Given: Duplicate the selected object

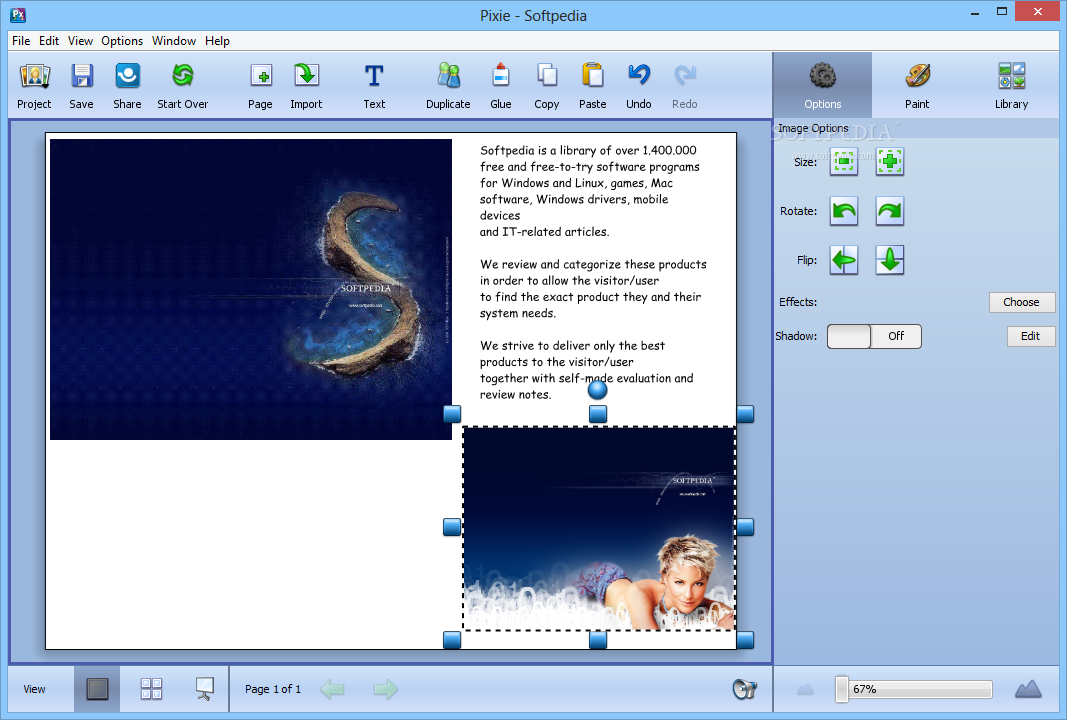Looking at the screenshot, I should (448, 86).
